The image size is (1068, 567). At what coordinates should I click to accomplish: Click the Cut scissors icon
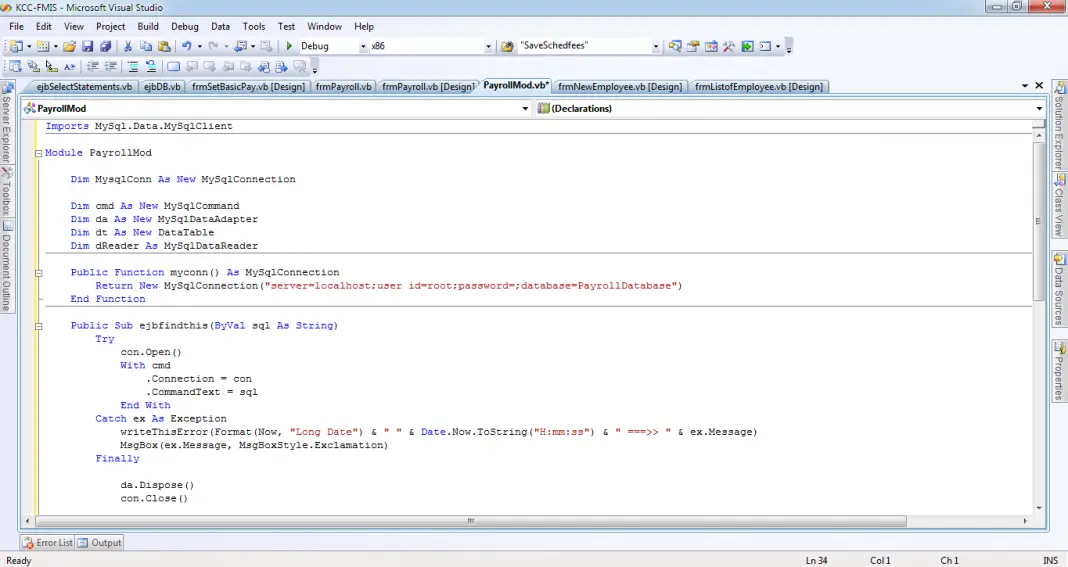[128, 46]
